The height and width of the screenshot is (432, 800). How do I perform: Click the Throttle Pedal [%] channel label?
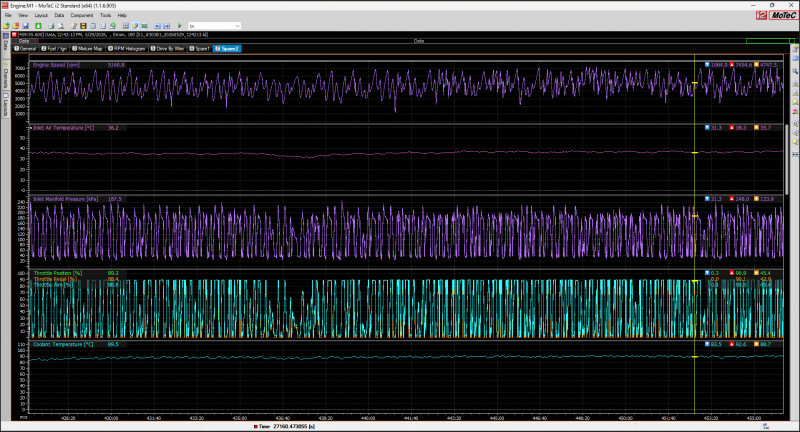[x=55, y=279]
